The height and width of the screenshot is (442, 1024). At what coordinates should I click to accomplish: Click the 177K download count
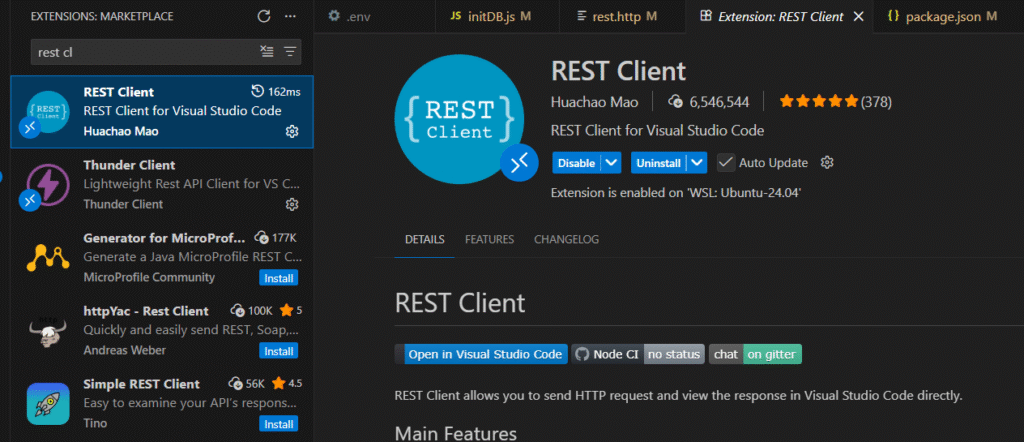(x=276, y=237)
